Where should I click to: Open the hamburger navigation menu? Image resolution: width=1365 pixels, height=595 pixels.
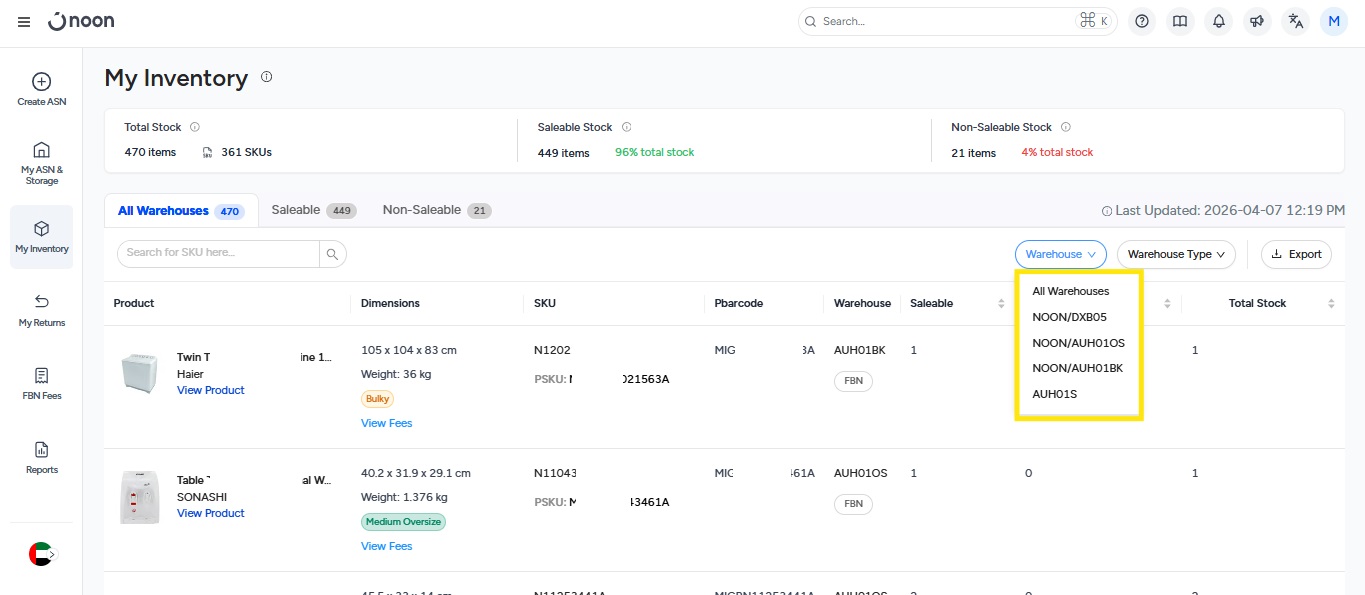(x=24, y=22)
